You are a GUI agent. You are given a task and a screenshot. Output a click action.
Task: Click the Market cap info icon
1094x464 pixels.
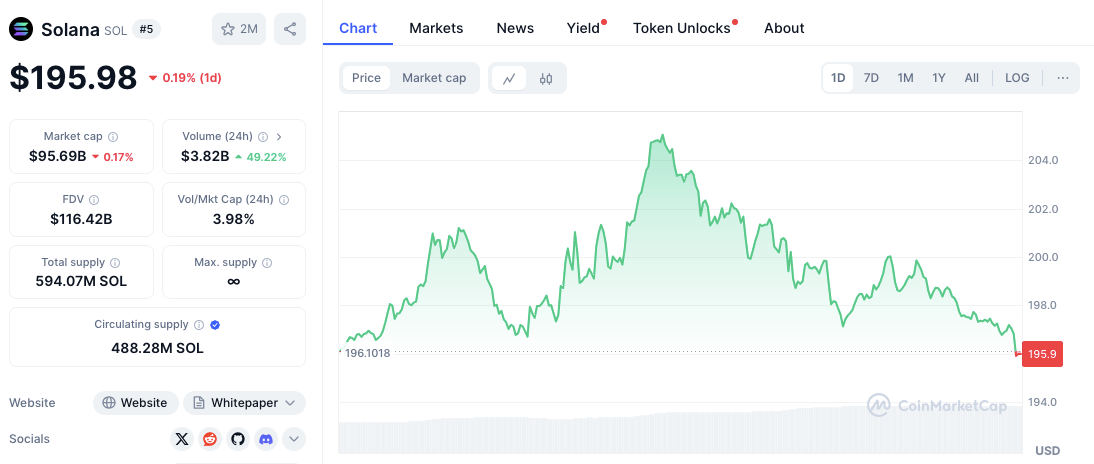(113, 136)
